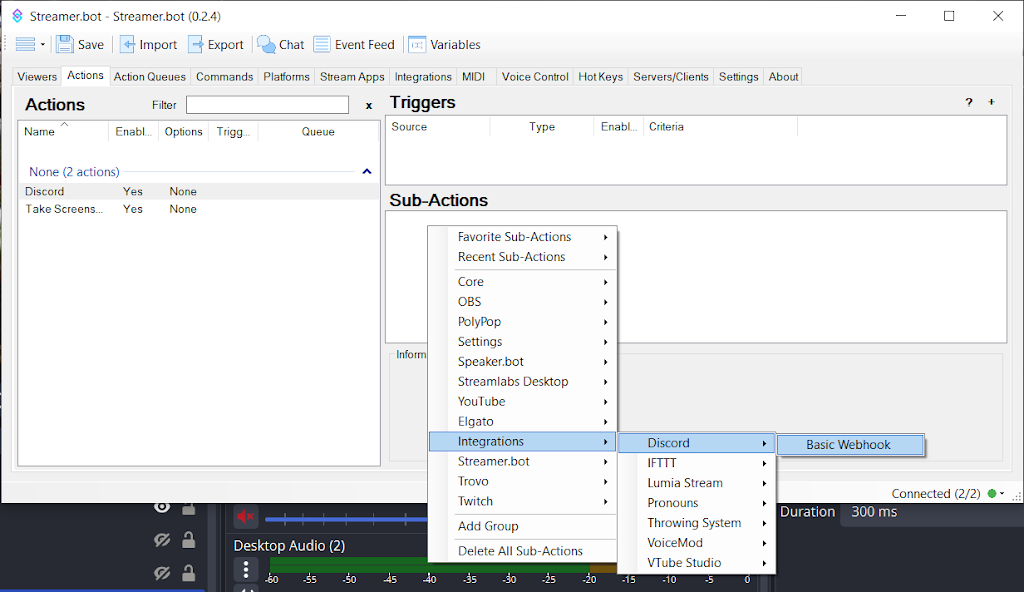Click the Export arrow icon
The image size is (1024, 592).
pyautogui.click(x=196, y=45)
